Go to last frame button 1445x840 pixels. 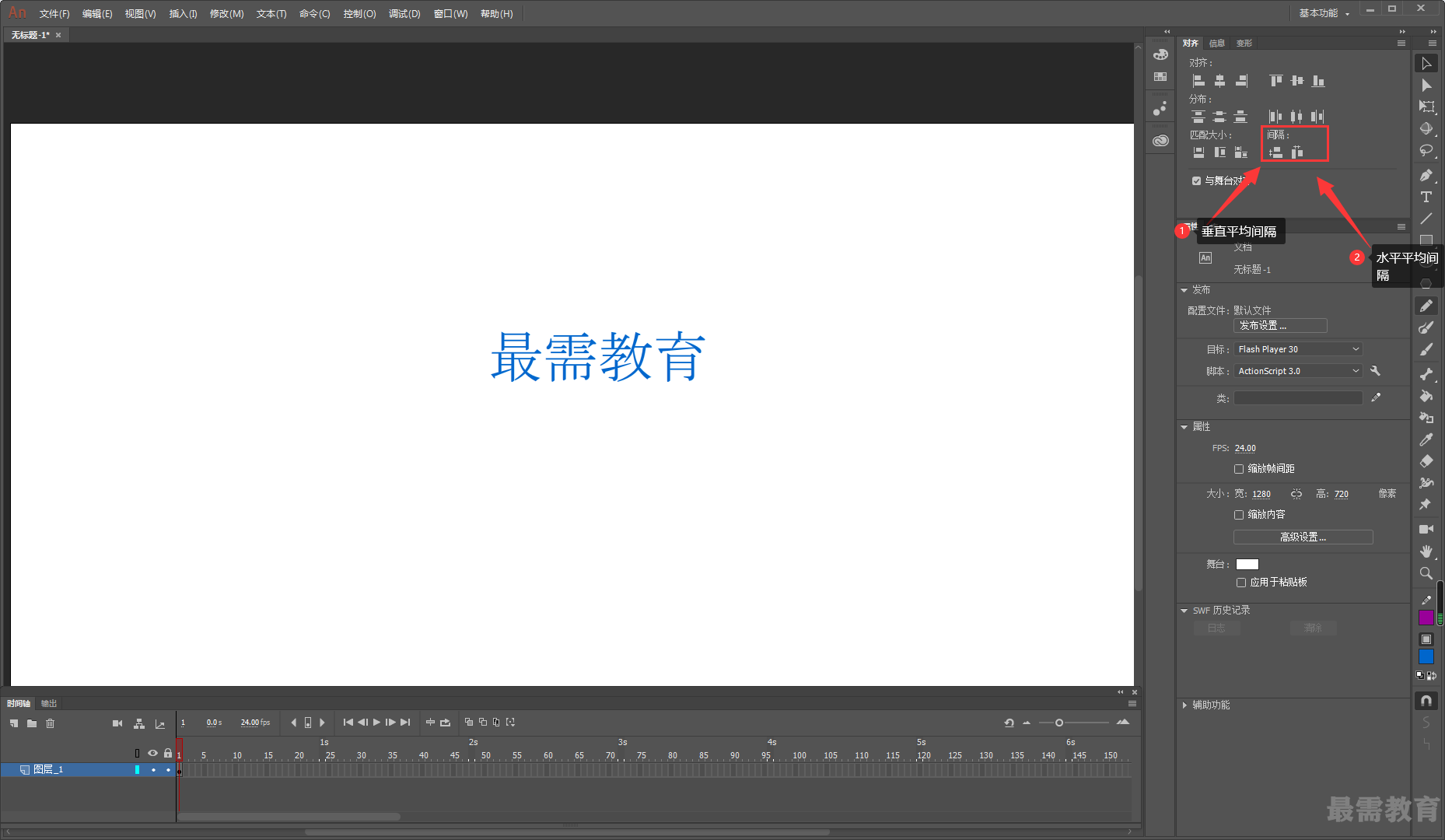[405, 723]
